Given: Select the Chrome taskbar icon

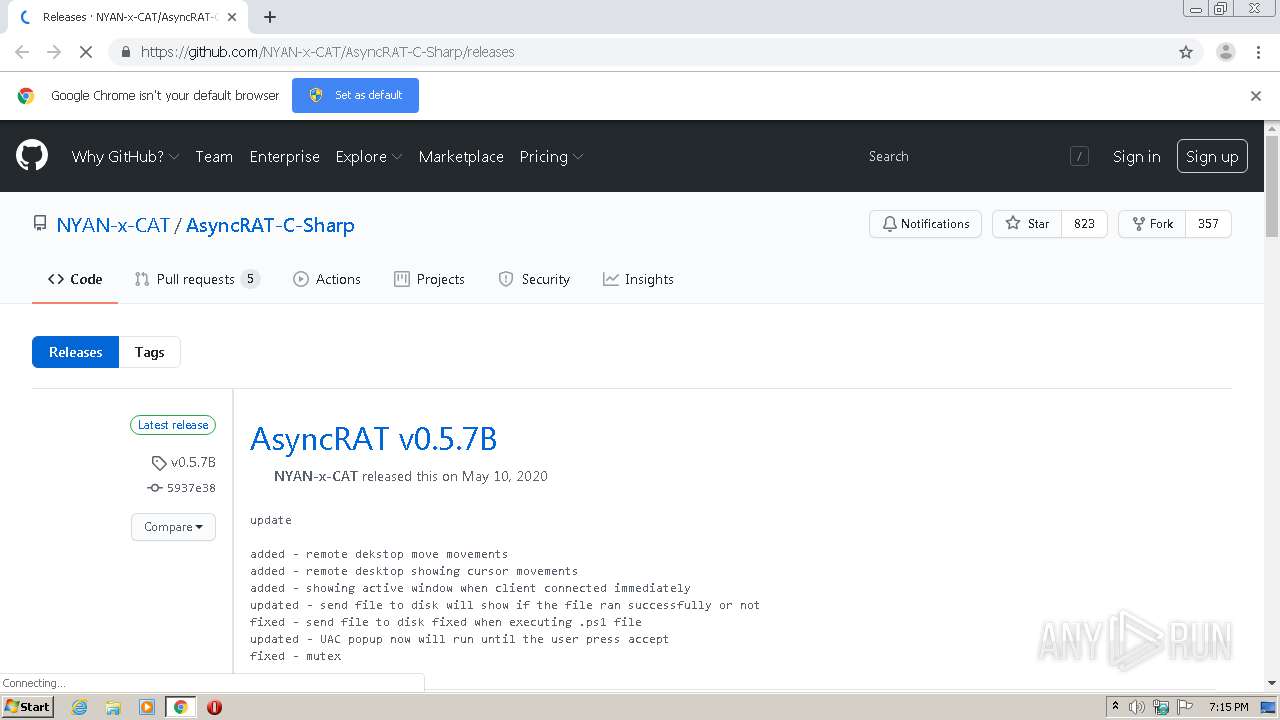Looking at the screenshot, I should (180, 707).
